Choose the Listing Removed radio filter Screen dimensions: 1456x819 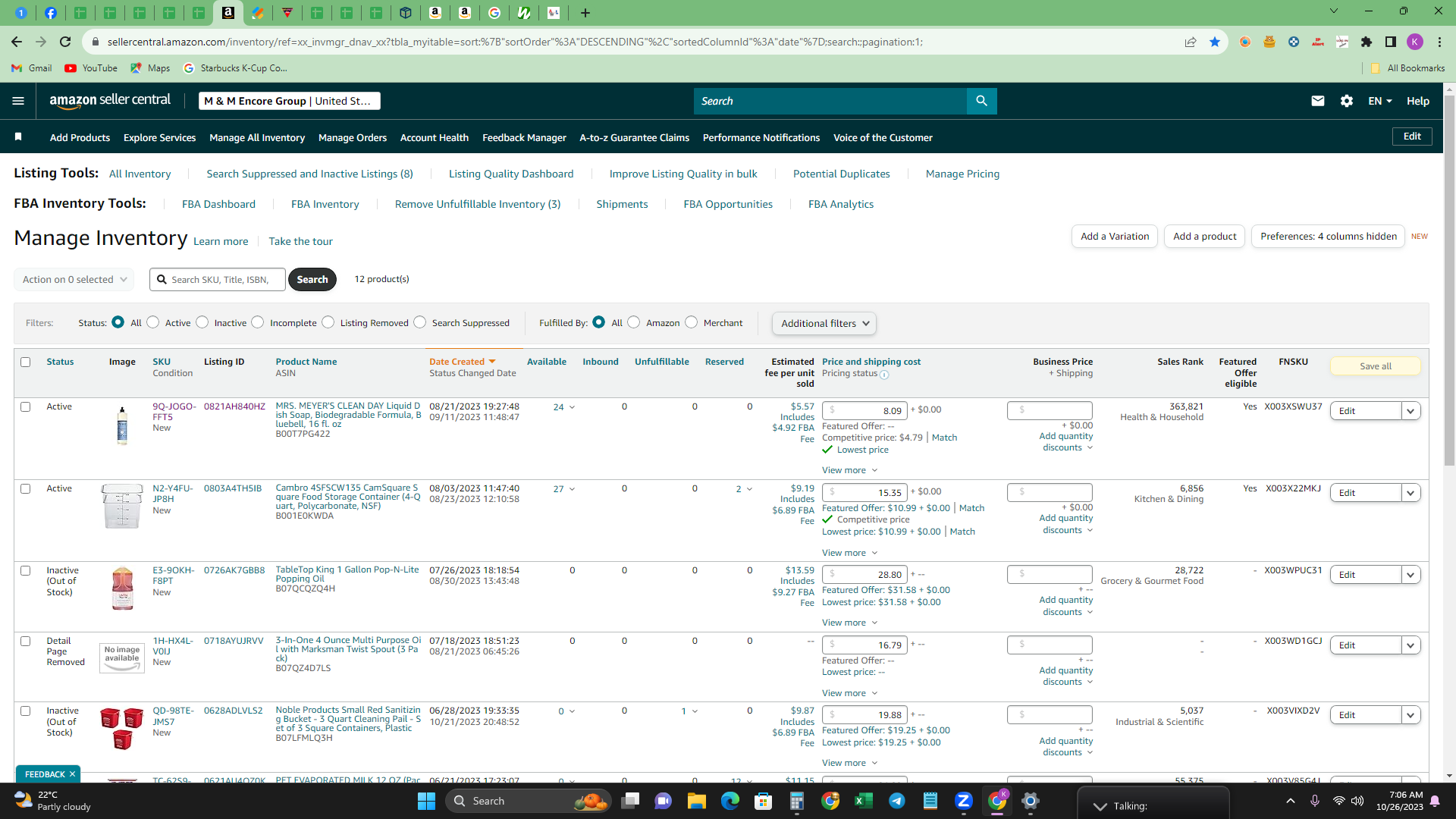pos(328,322)
